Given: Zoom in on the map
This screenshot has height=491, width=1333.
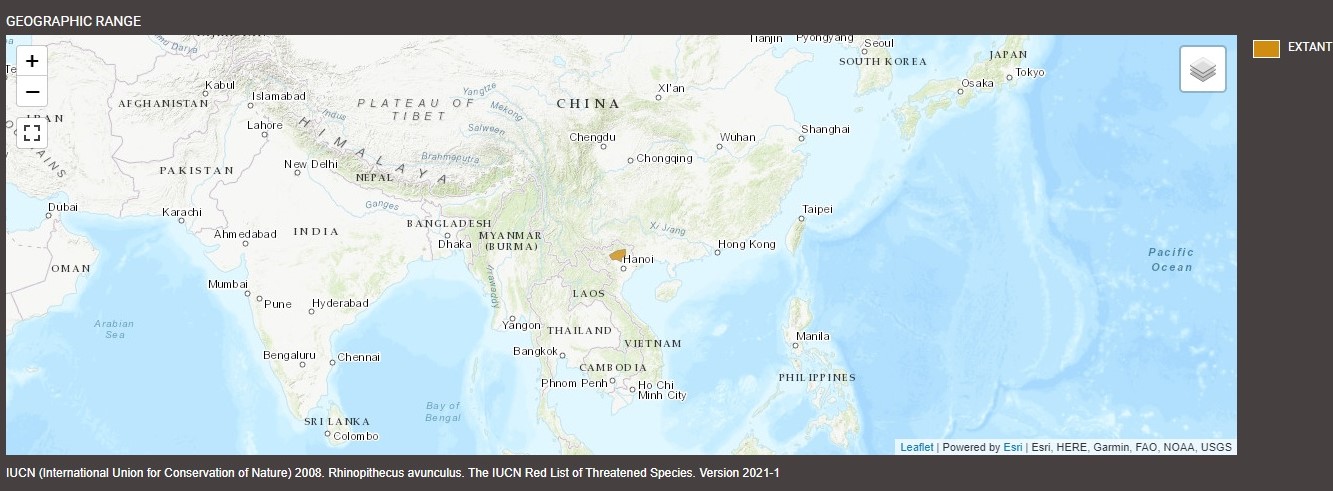Looking at the screenshot, I should (x=32, y=61).
